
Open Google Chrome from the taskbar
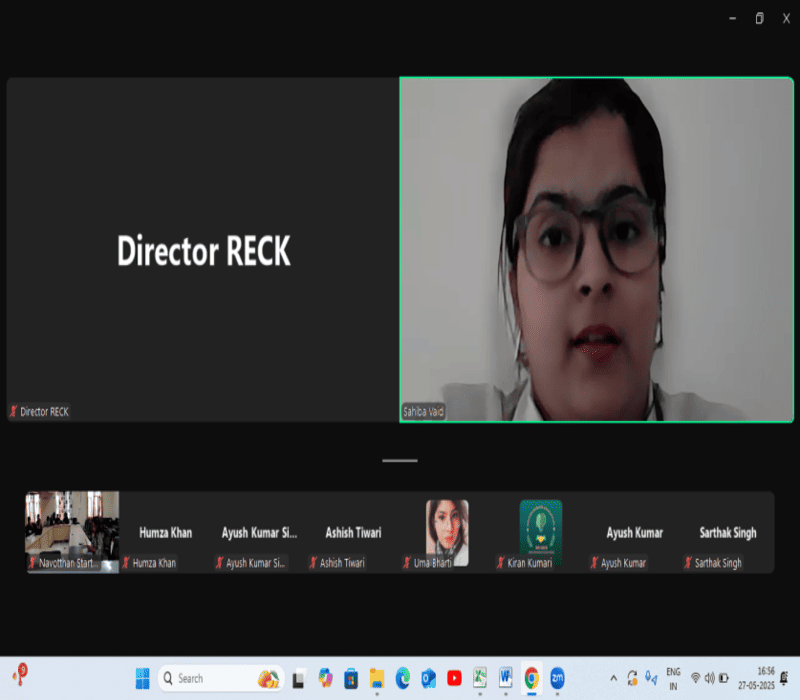coord(531,678)
